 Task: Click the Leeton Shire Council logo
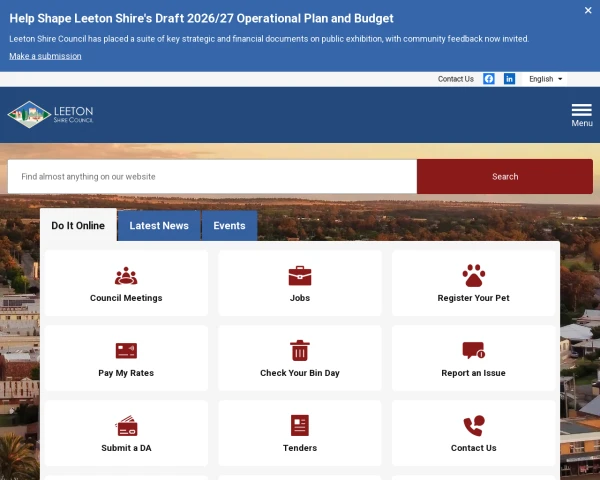50,114
